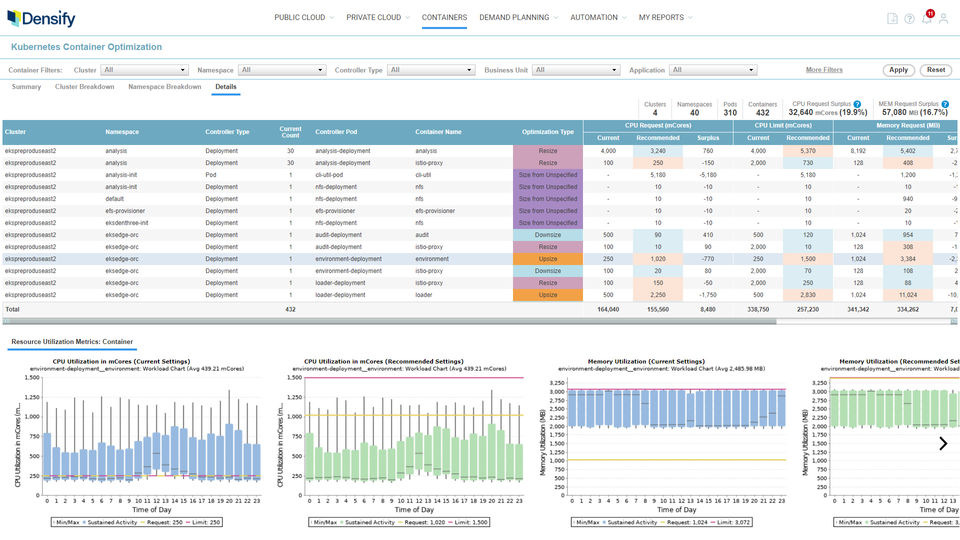The width and height of the screenshot is (960, 540).
Task: Open the user profile icon
Action: click(x=943, y=18)
